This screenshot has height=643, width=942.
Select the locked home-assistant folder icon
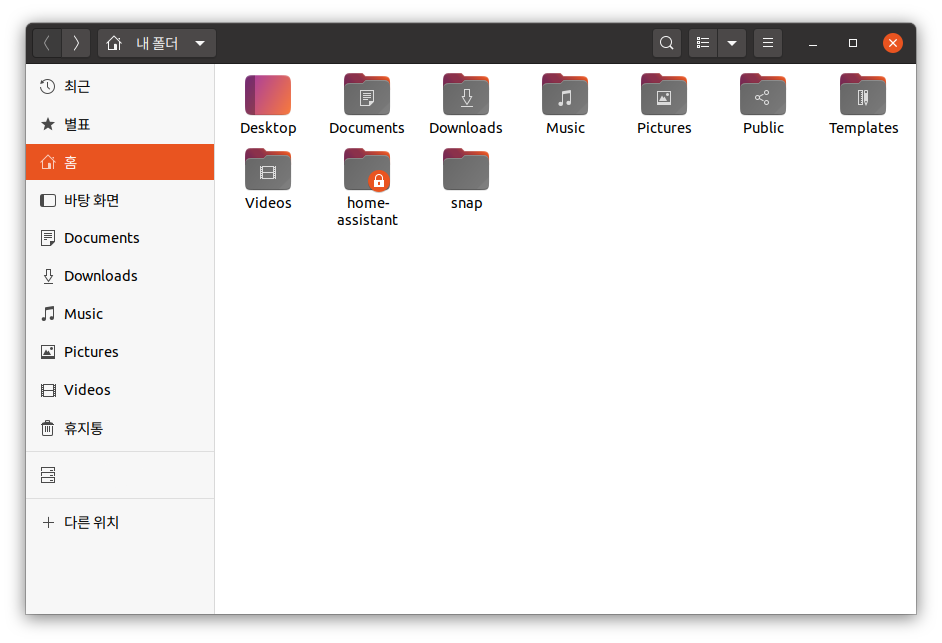(x=367, y=169)
